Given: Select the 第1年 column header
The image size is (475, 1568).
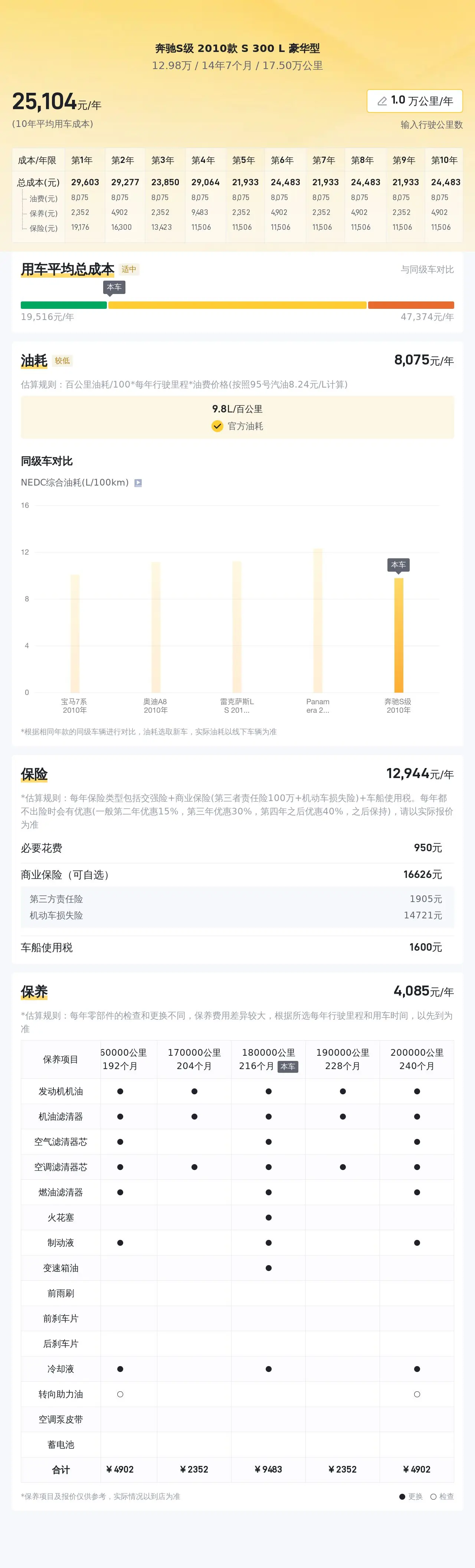Looking at the screenshot, I should click(x=82, y=160).
